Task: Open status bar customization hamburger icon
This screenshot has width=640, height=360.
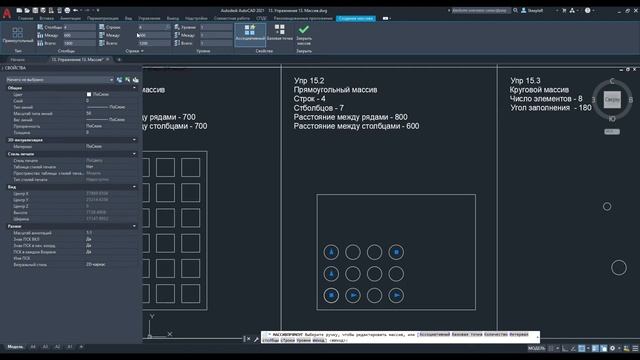Action: pos(635,348)
